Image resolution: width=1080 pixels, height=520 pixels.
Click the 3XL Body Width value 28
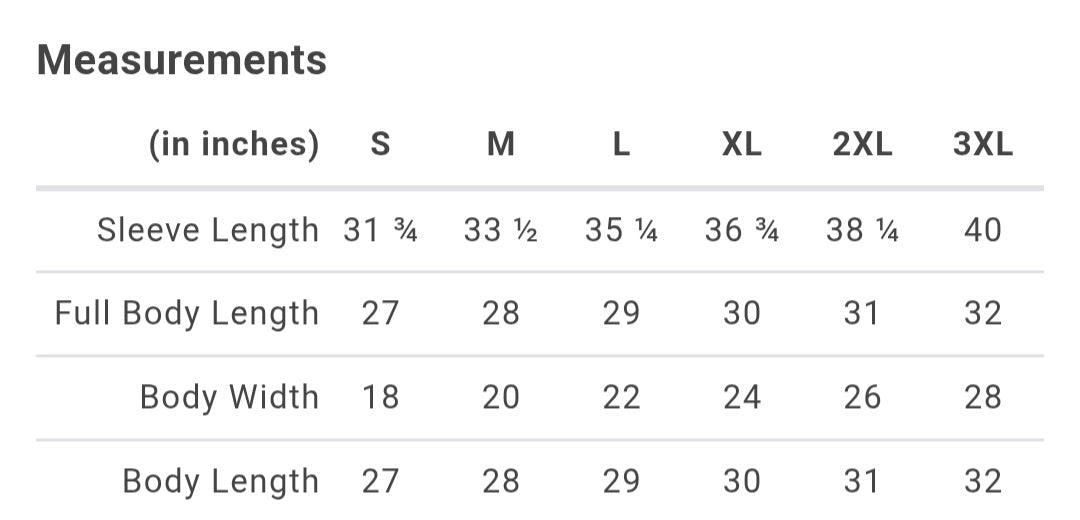(983, 397)
